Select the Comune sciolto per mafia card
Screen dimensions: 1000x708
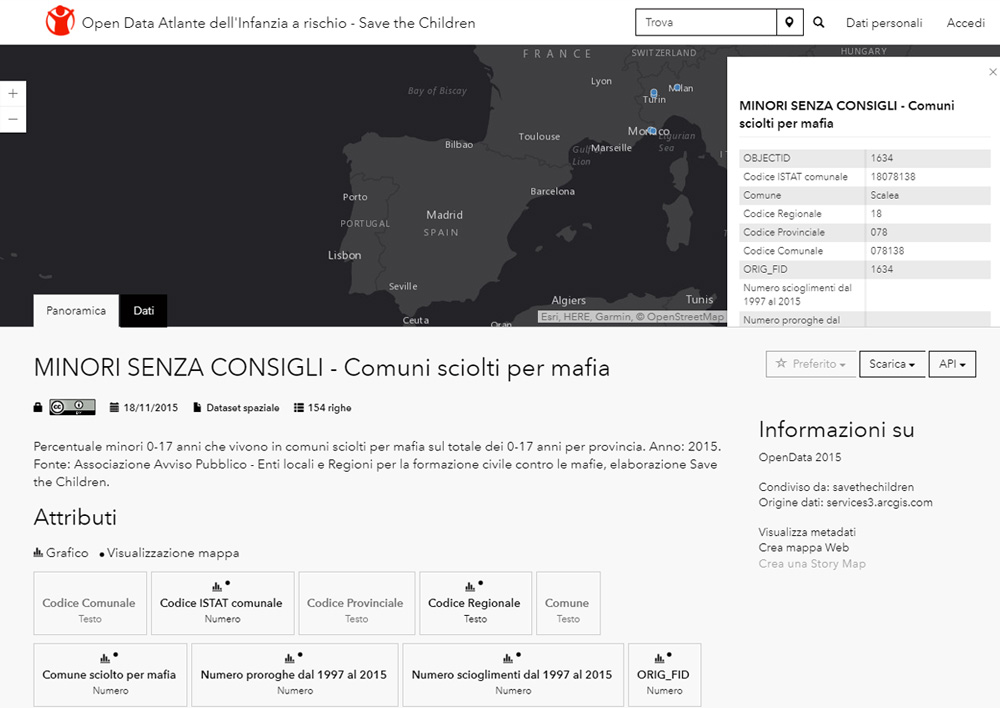tap(110, 675)
